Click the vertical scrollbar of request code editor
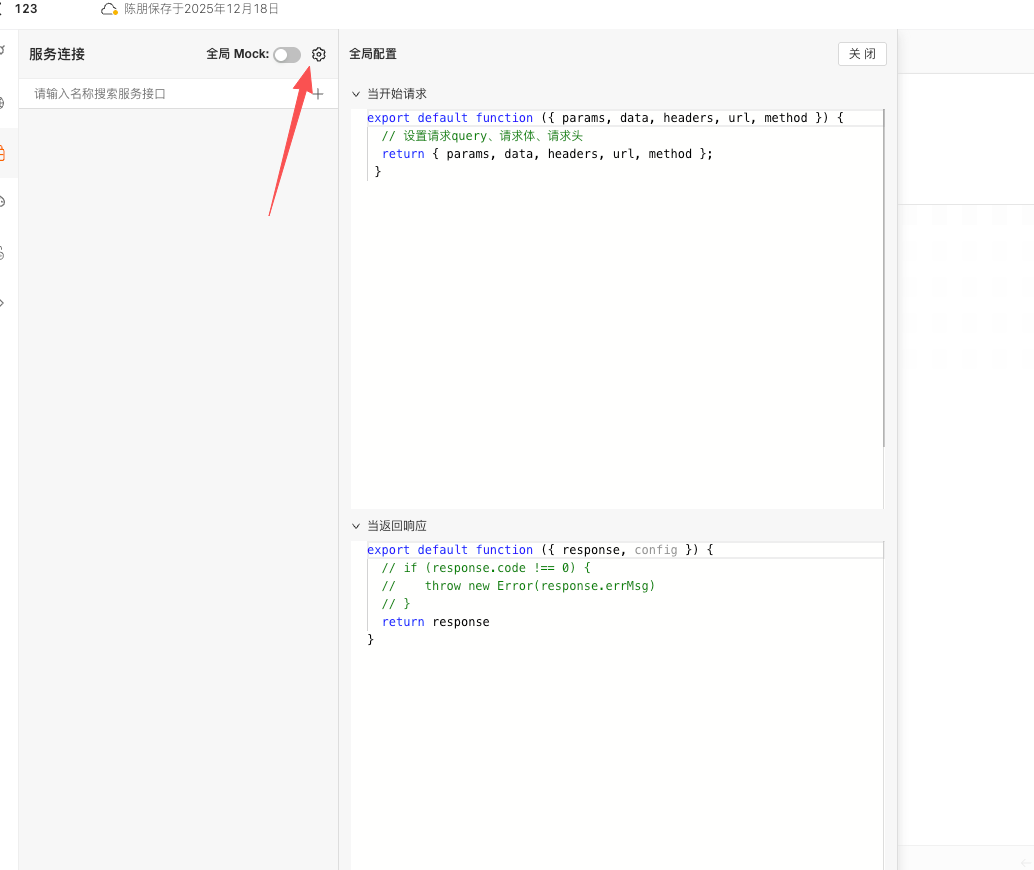Image resolution: width=1034 pixels, height=870 pixels. pos(884,280)
